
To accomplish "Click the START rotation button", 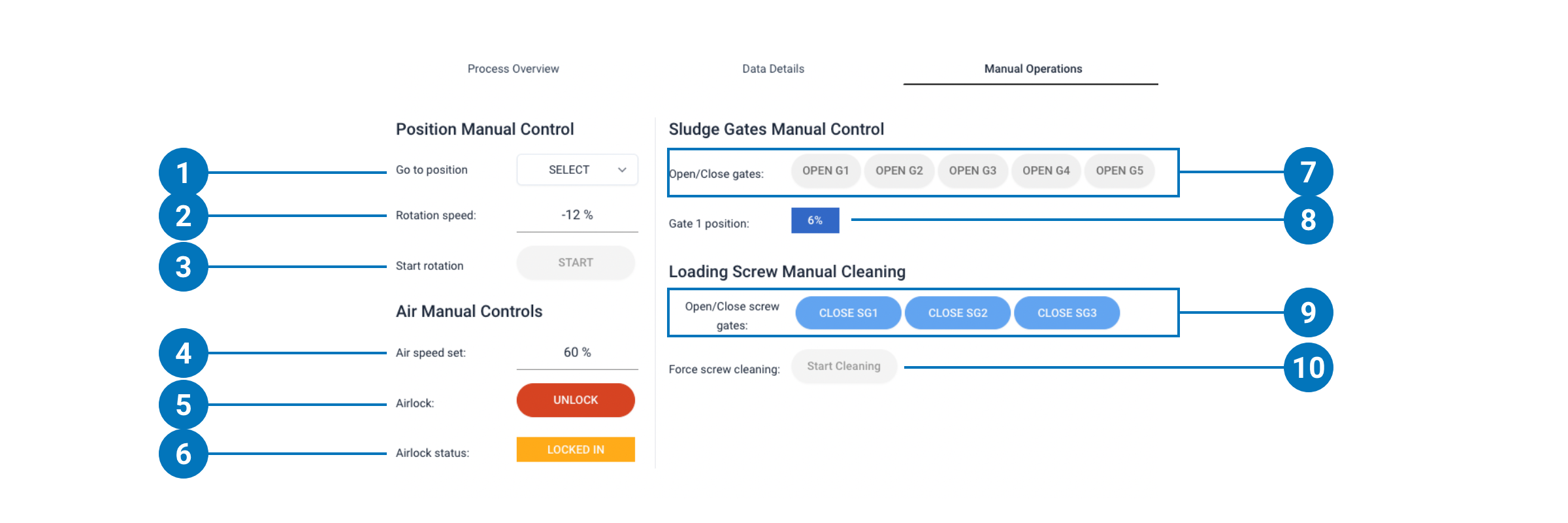I will [x=576, y=263].
